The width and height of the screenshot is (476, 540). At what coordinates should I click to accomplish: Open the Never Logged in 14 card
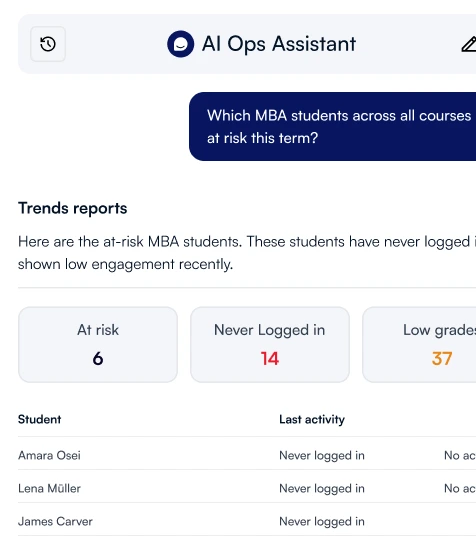pos(270,345)
